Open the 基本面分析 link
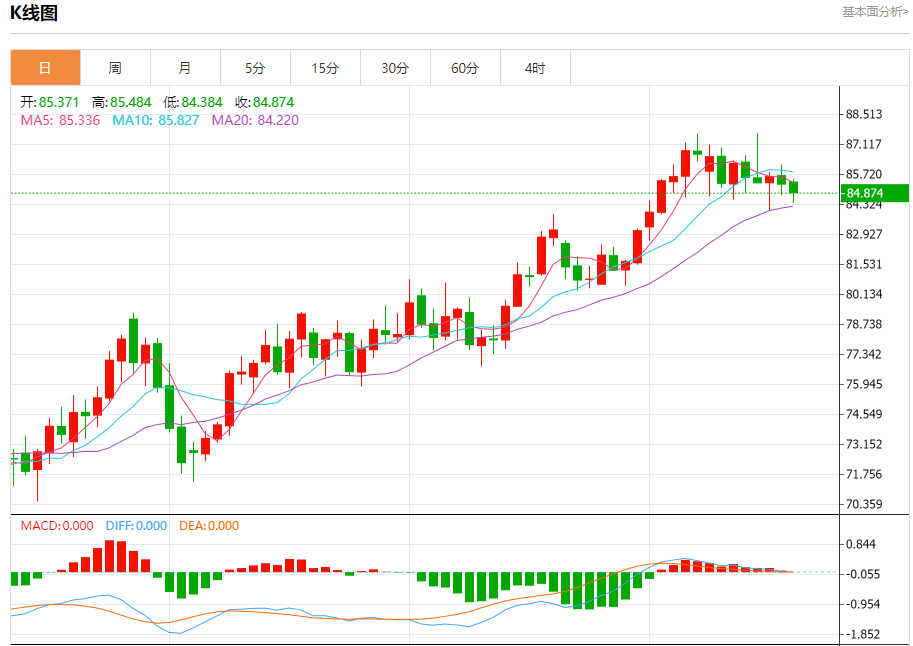 coord(875,12)
